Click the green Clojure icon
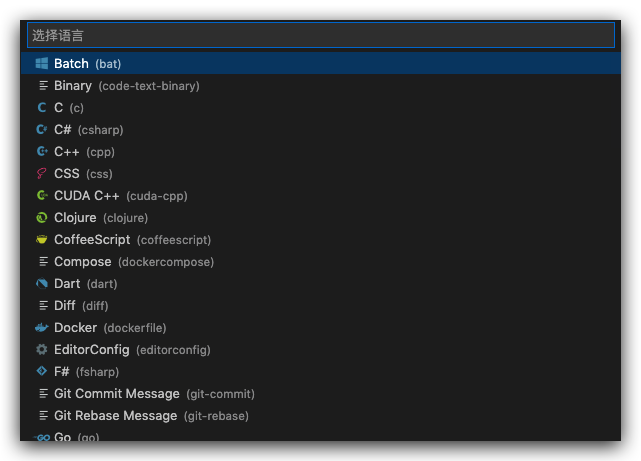 [42, 217]
